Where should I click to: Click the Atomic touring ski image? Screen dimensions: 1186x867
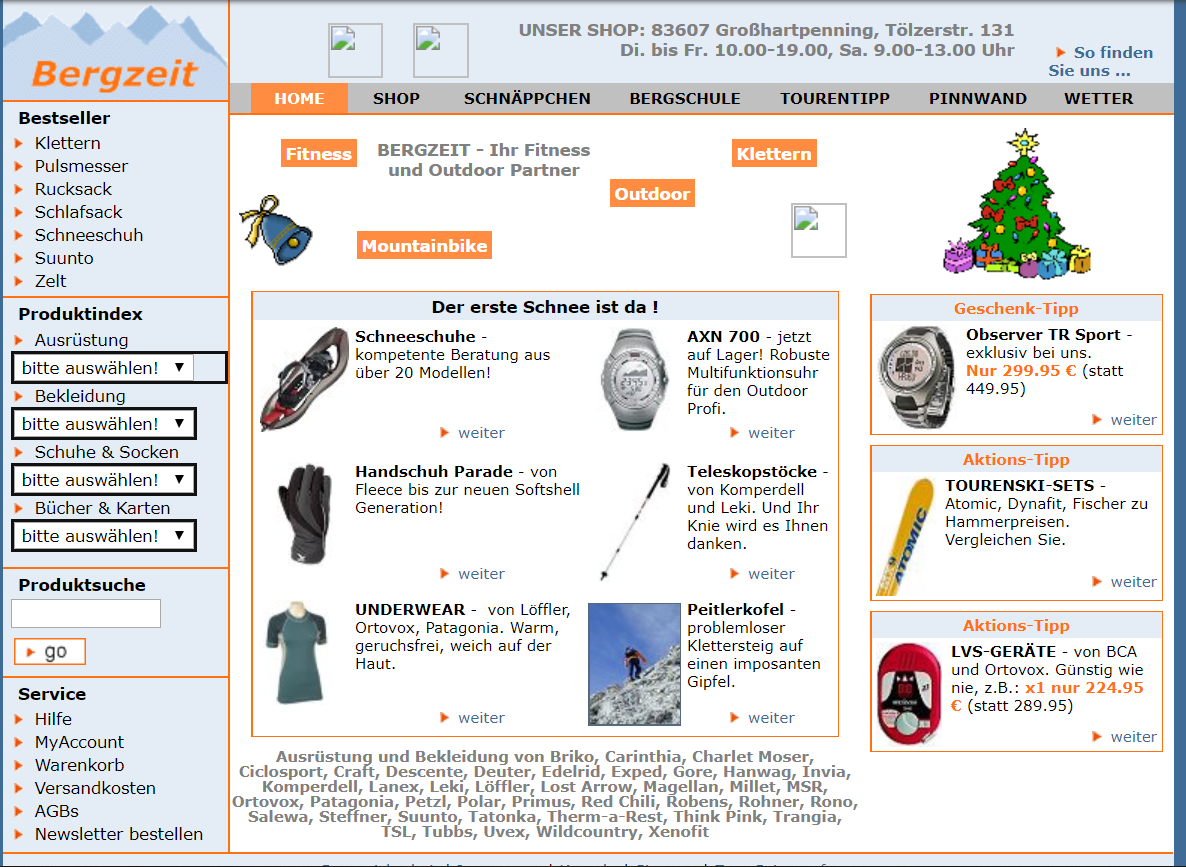point(903,536)
